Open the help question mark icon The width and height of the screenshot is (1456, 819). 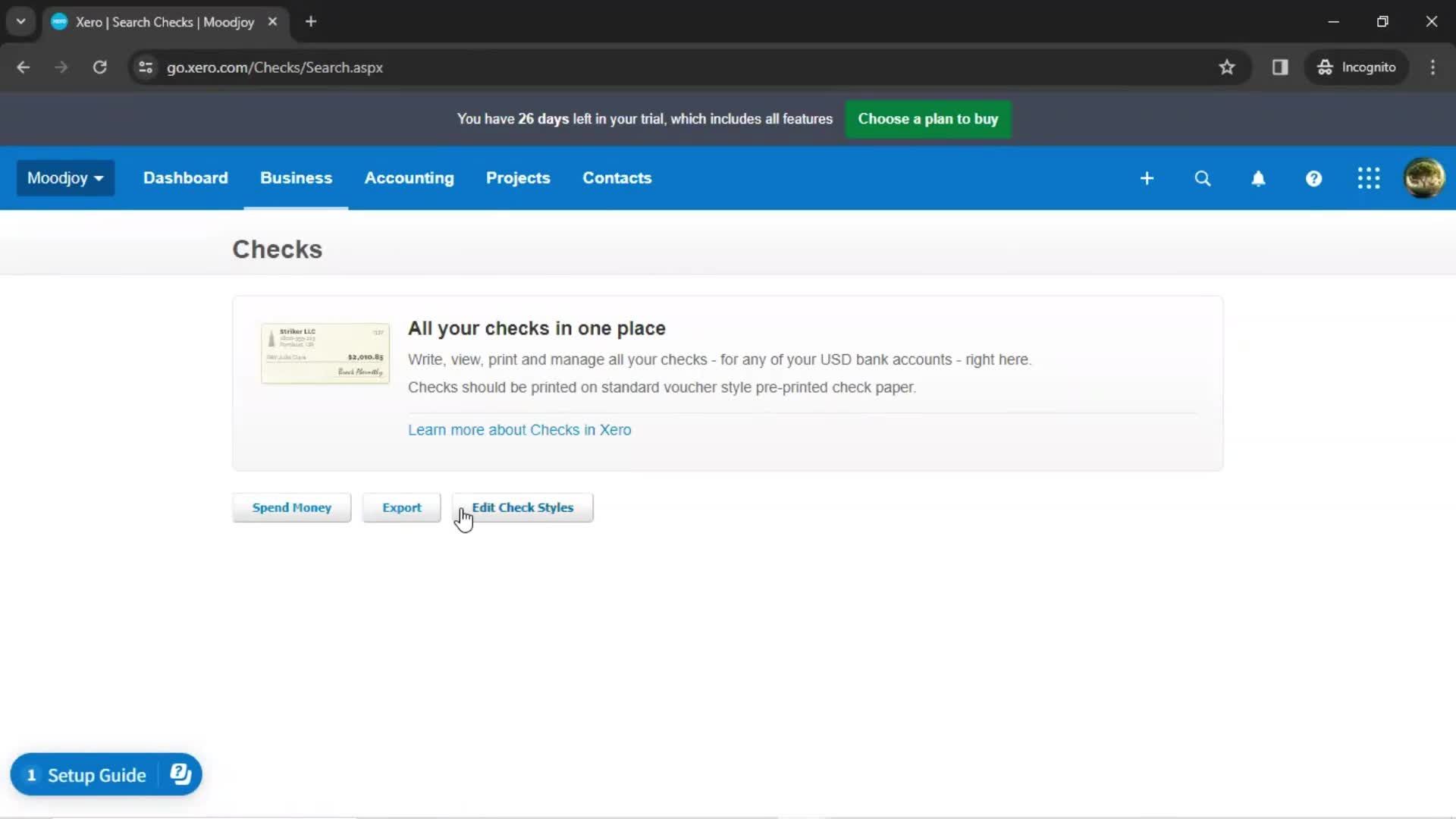point(1313,178)
